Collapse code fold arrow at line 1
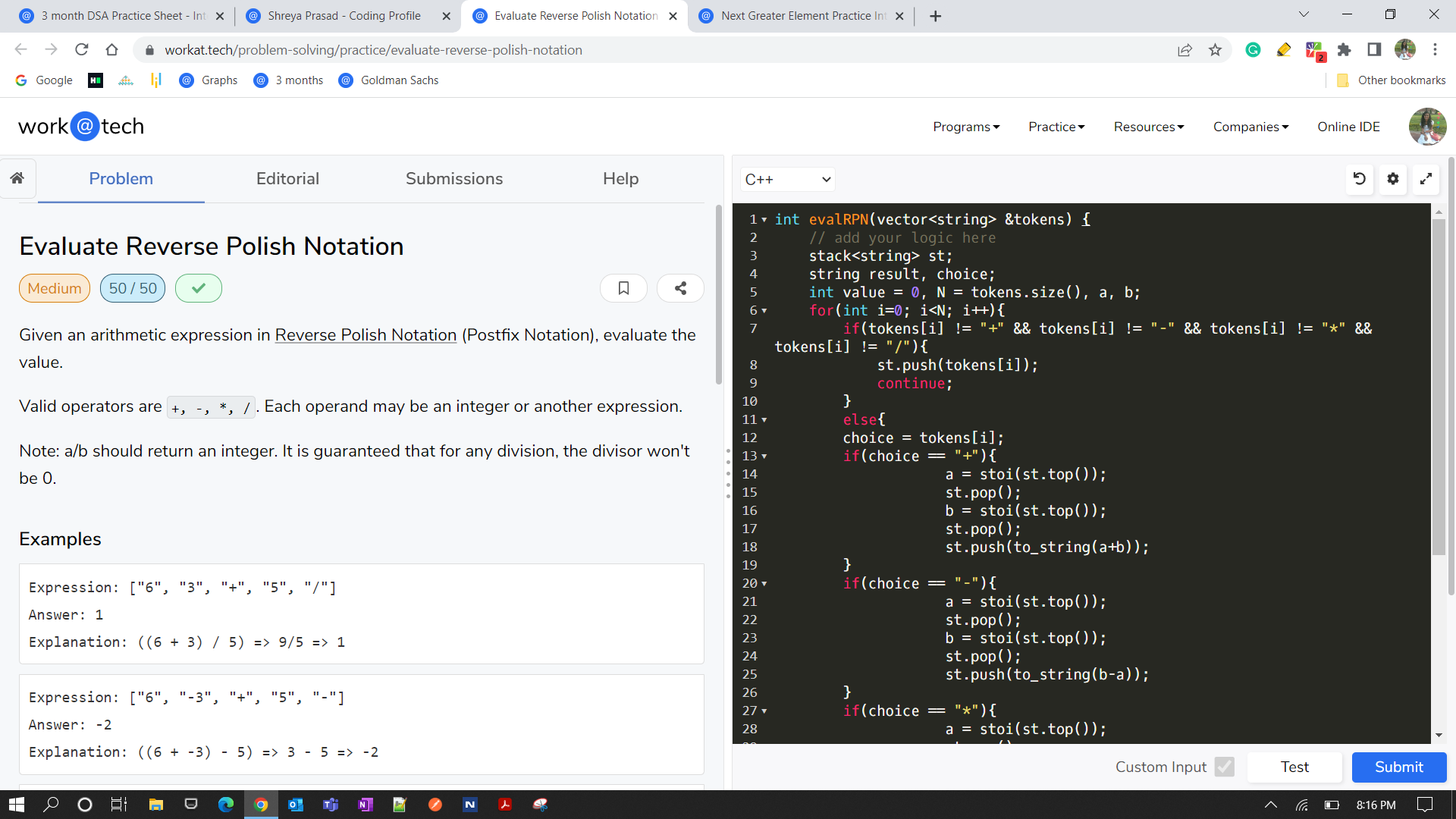 pos(764,220)
